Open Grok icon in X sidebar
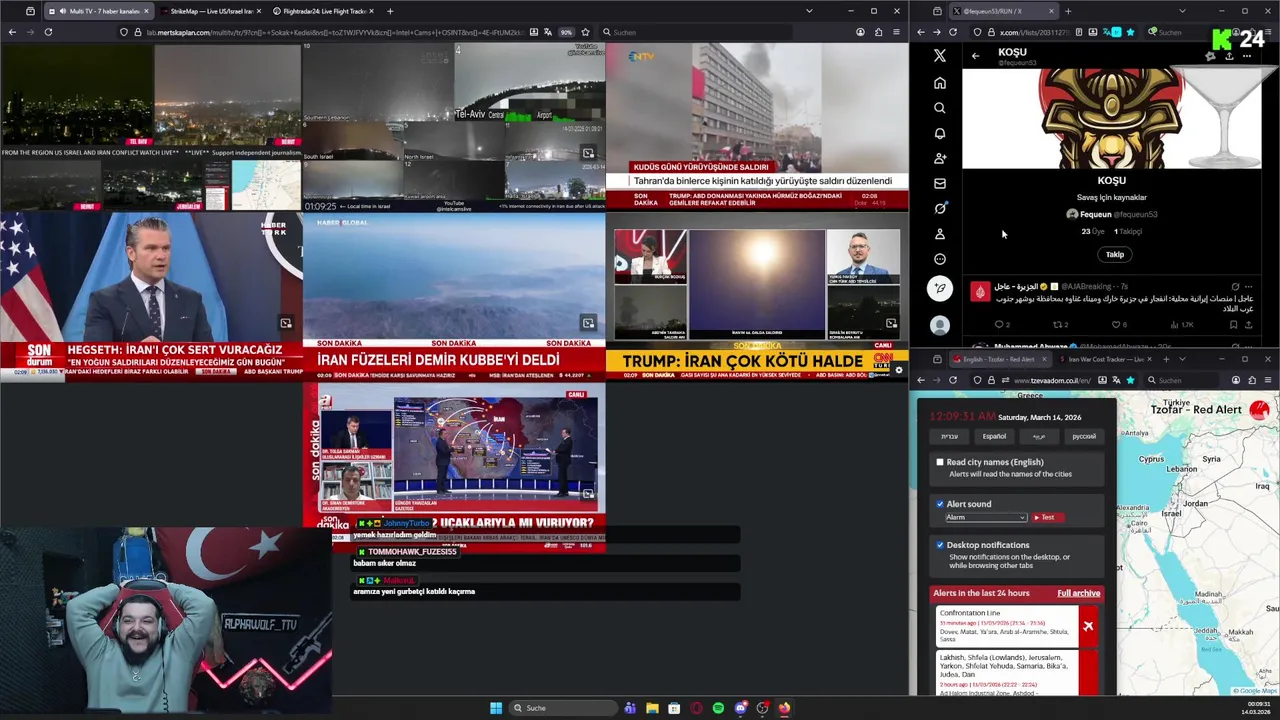The width and height of the screenshot is (1280, 720). tap(939, 208)
